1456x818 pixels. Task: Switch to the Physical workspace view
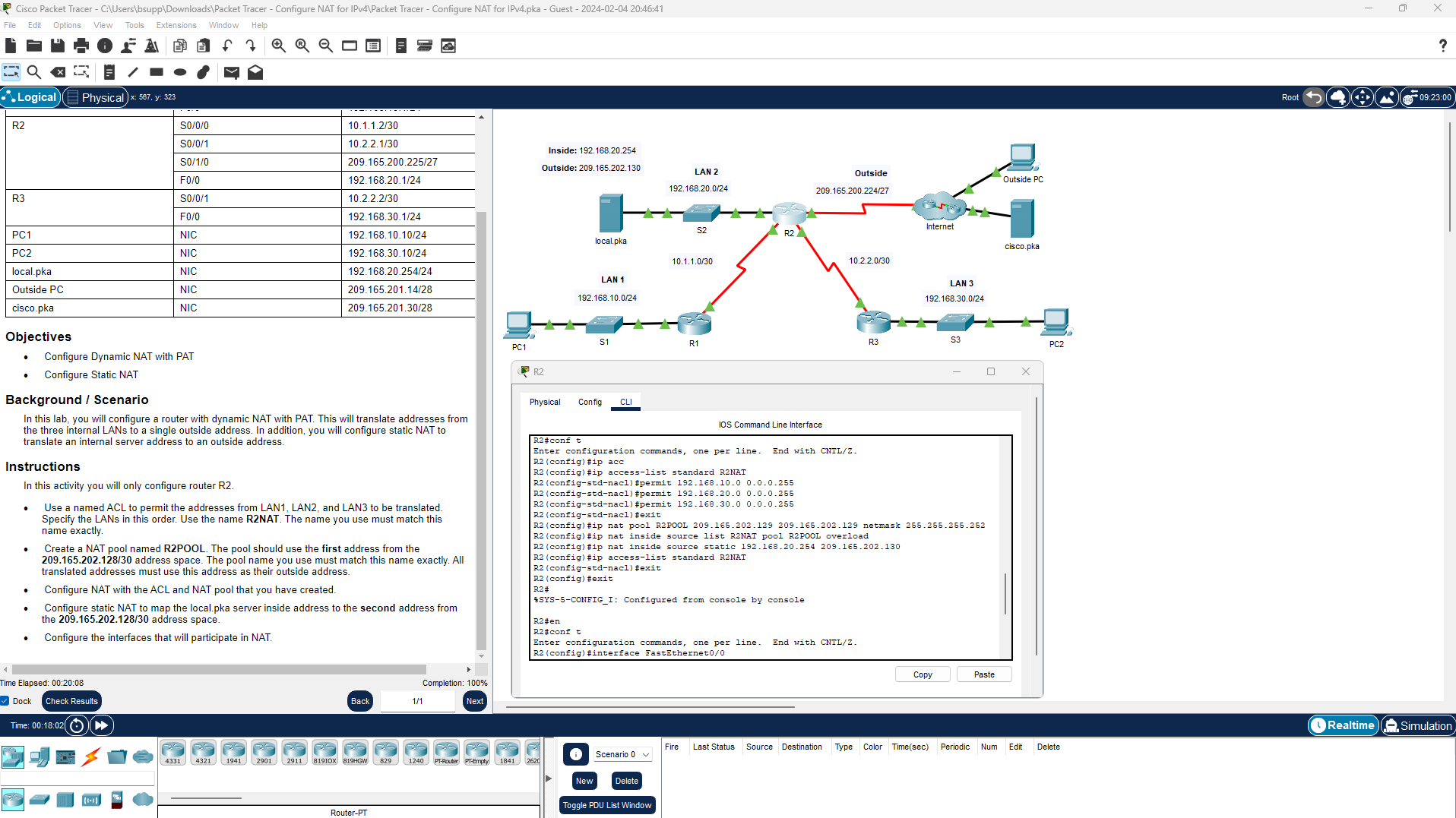(95, 97)
